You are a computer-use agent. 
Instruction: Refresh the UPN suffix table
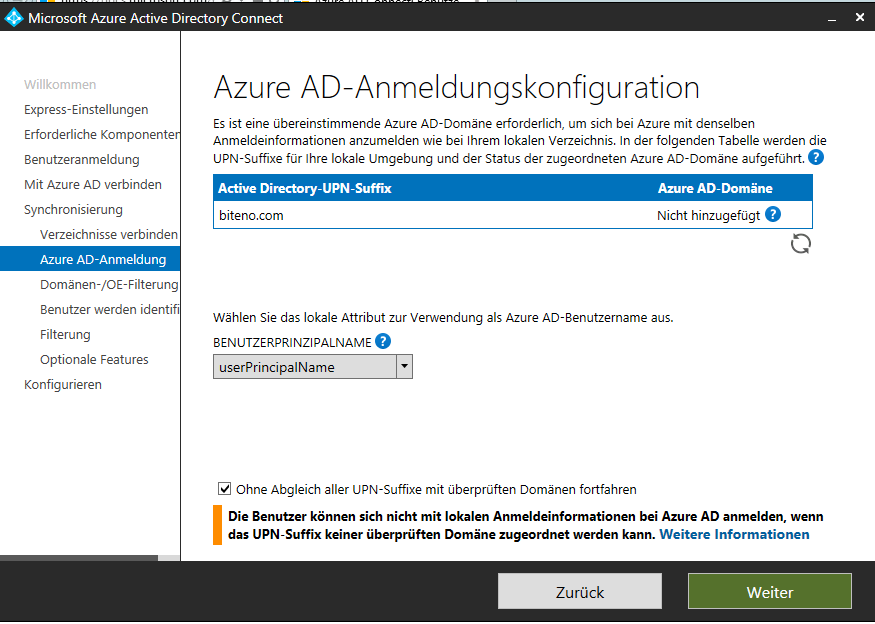801,244
